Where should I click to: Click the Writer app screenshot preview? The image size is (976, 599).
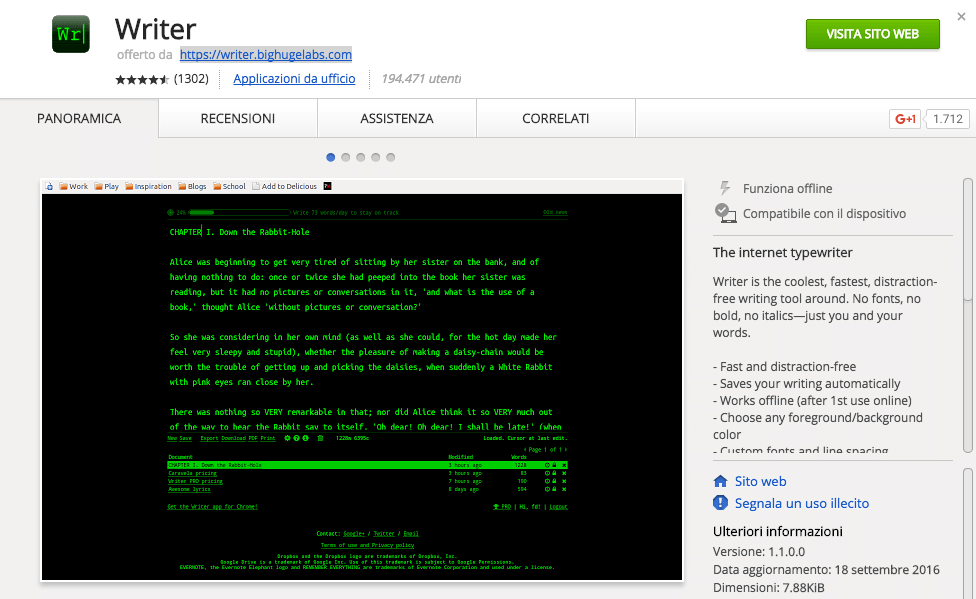click(362, 380)
